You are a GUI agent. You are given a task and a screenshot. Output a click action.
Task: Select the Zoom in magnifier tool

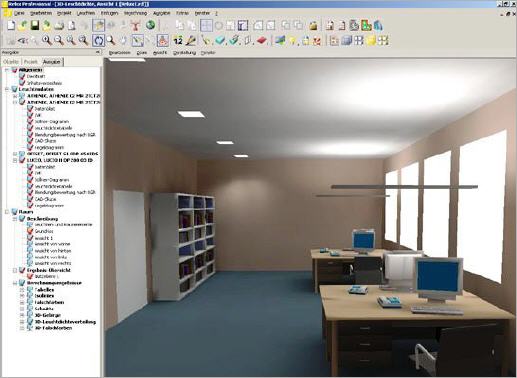click(47, 41)
